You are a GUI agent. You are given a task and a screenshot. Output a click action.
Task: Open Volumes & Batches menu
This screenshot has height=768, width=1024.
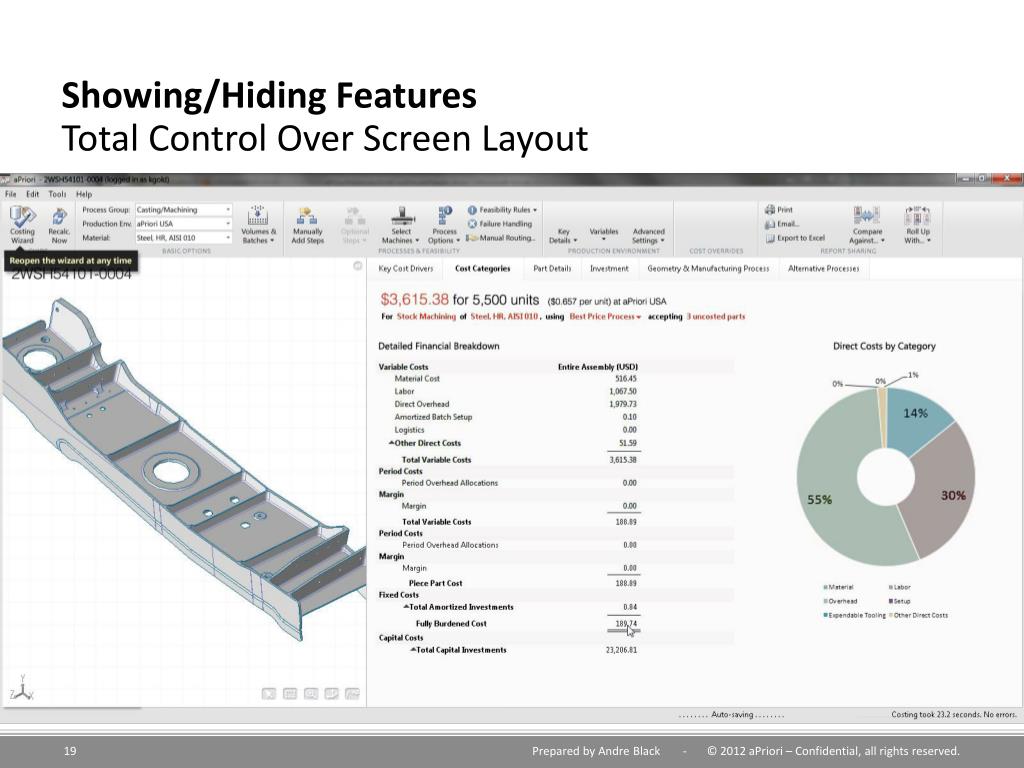pyautogui.click(x=258, y=225)
